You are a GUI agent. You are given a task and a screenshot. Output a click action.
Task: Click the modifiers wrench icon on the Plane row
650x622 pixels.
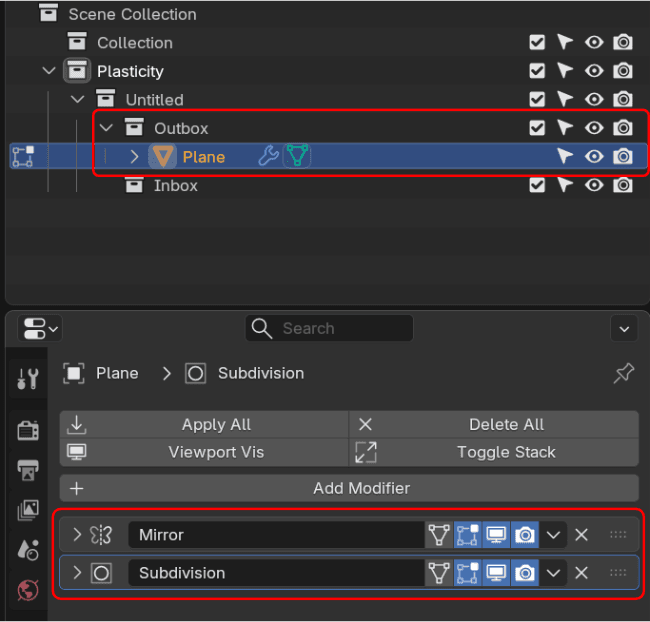point(268,156)
